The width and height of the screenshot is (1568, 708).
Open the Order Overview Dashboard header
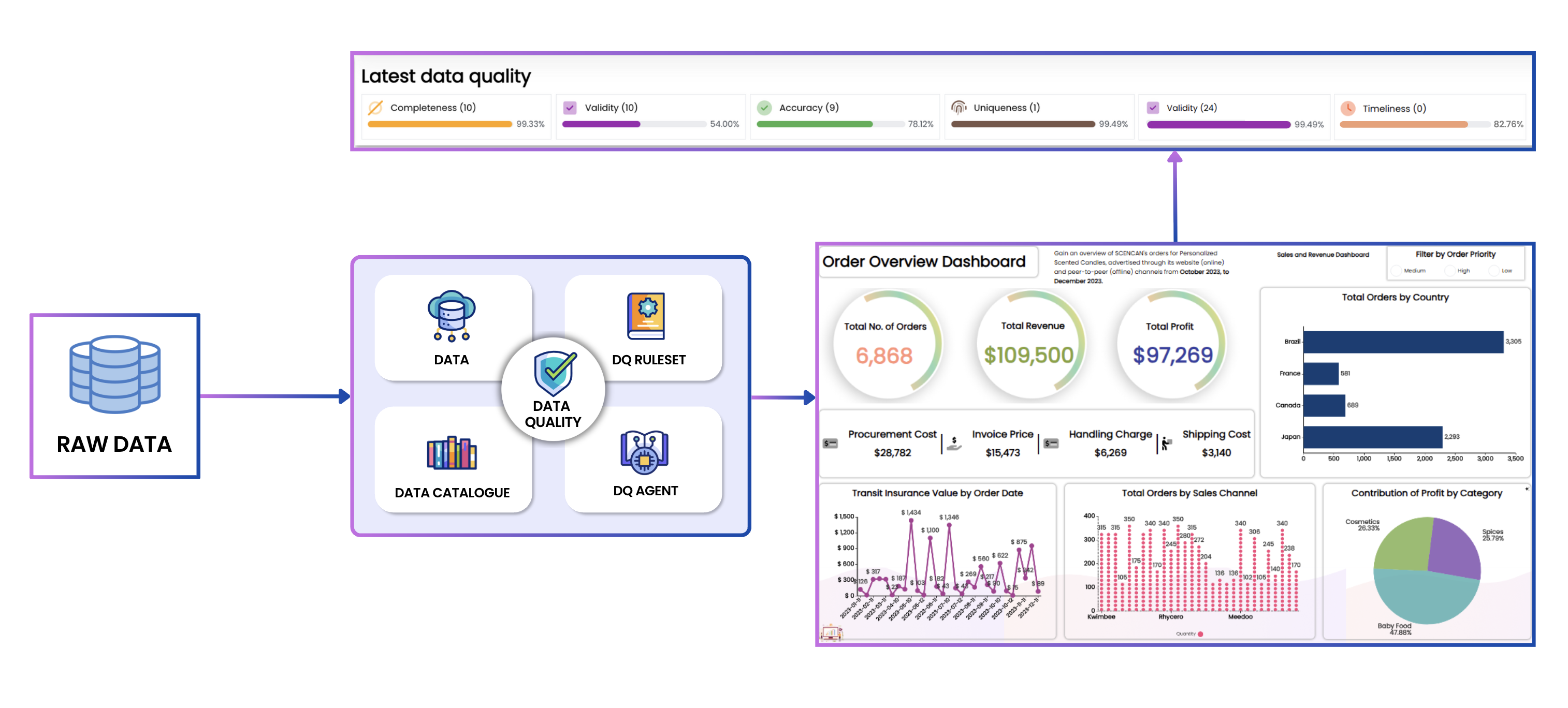tap(924, 261)
